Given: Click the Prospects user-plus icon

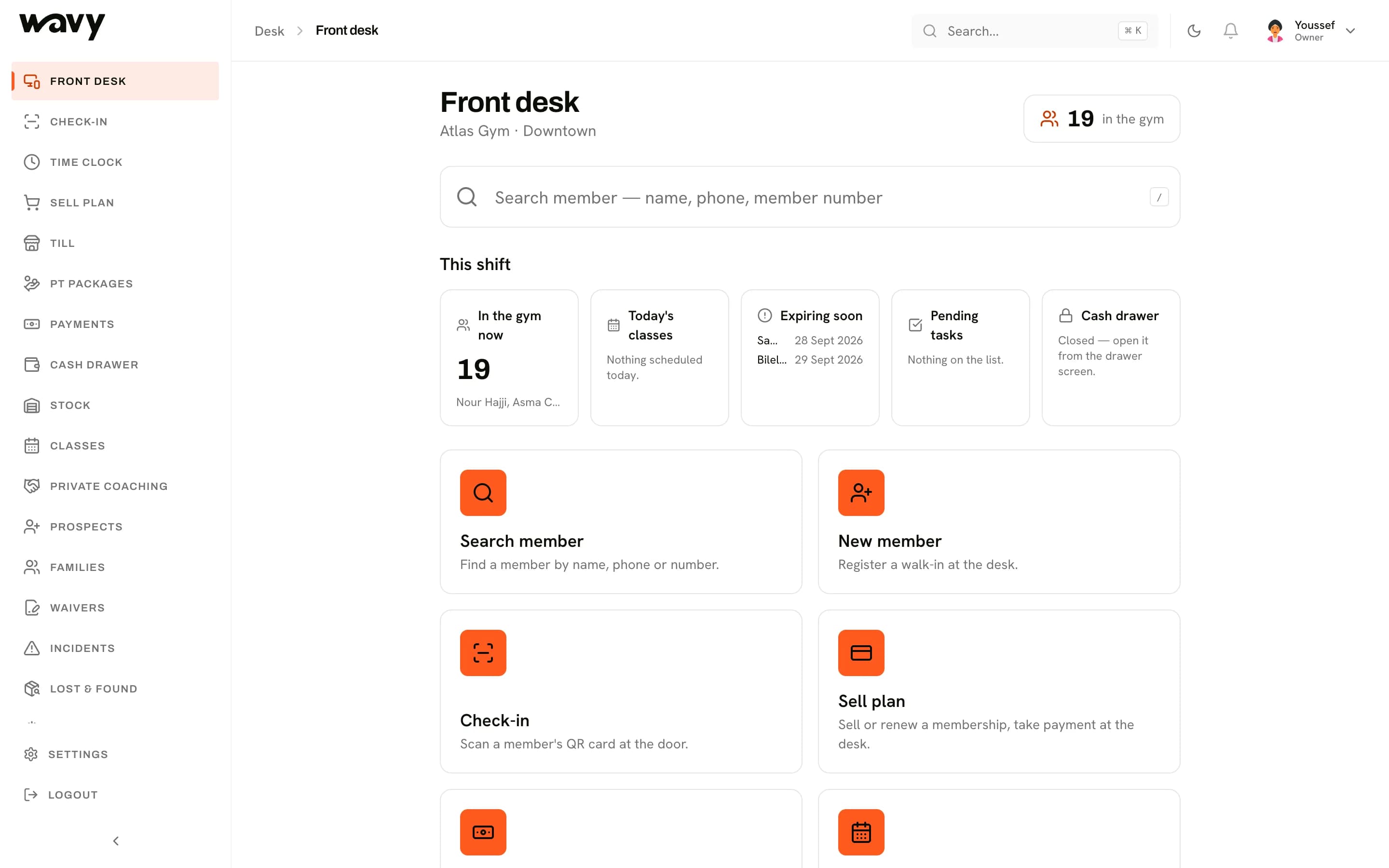Looking at the screenshot, I should [31, 527].
